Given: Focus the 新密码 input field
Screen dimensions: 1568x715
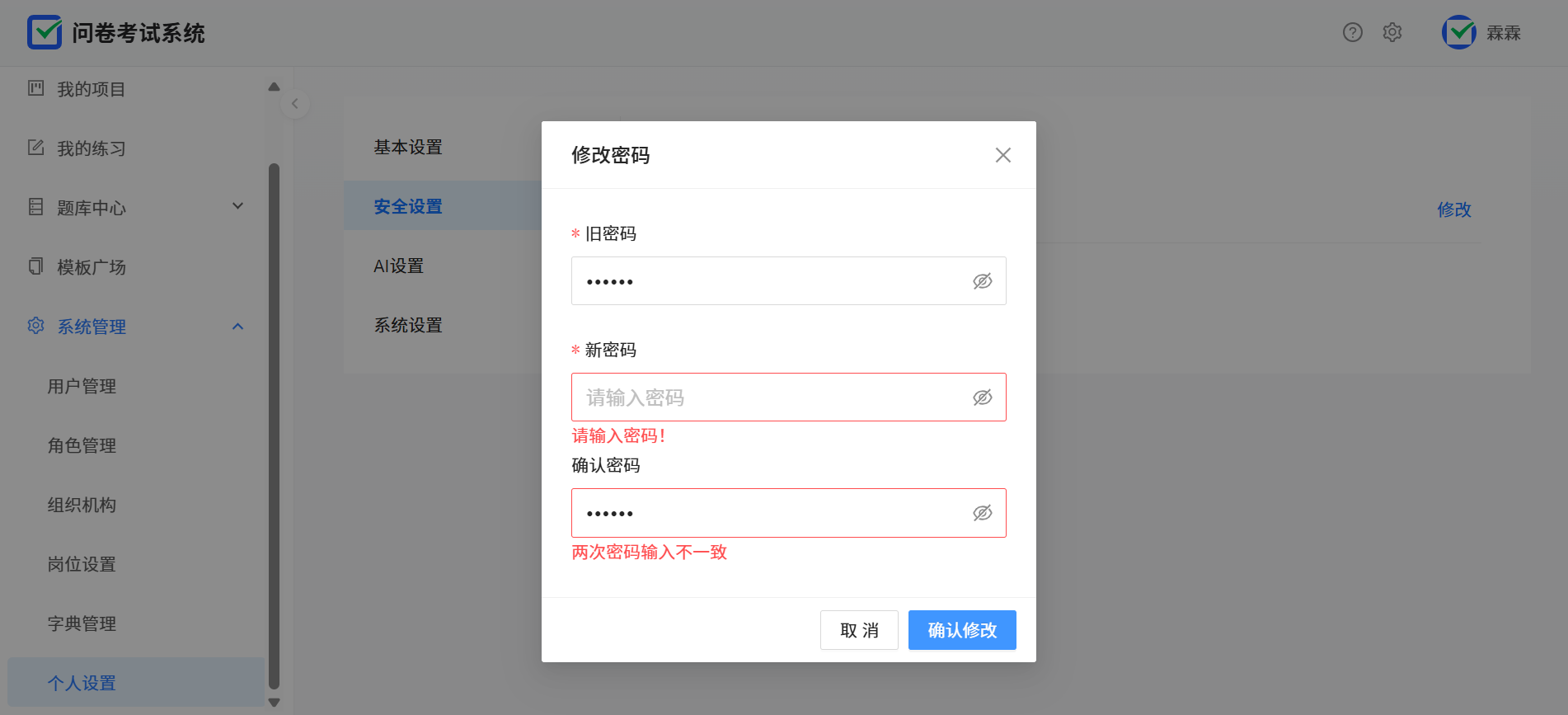Looking at the screenshot, I should [789, 397].
